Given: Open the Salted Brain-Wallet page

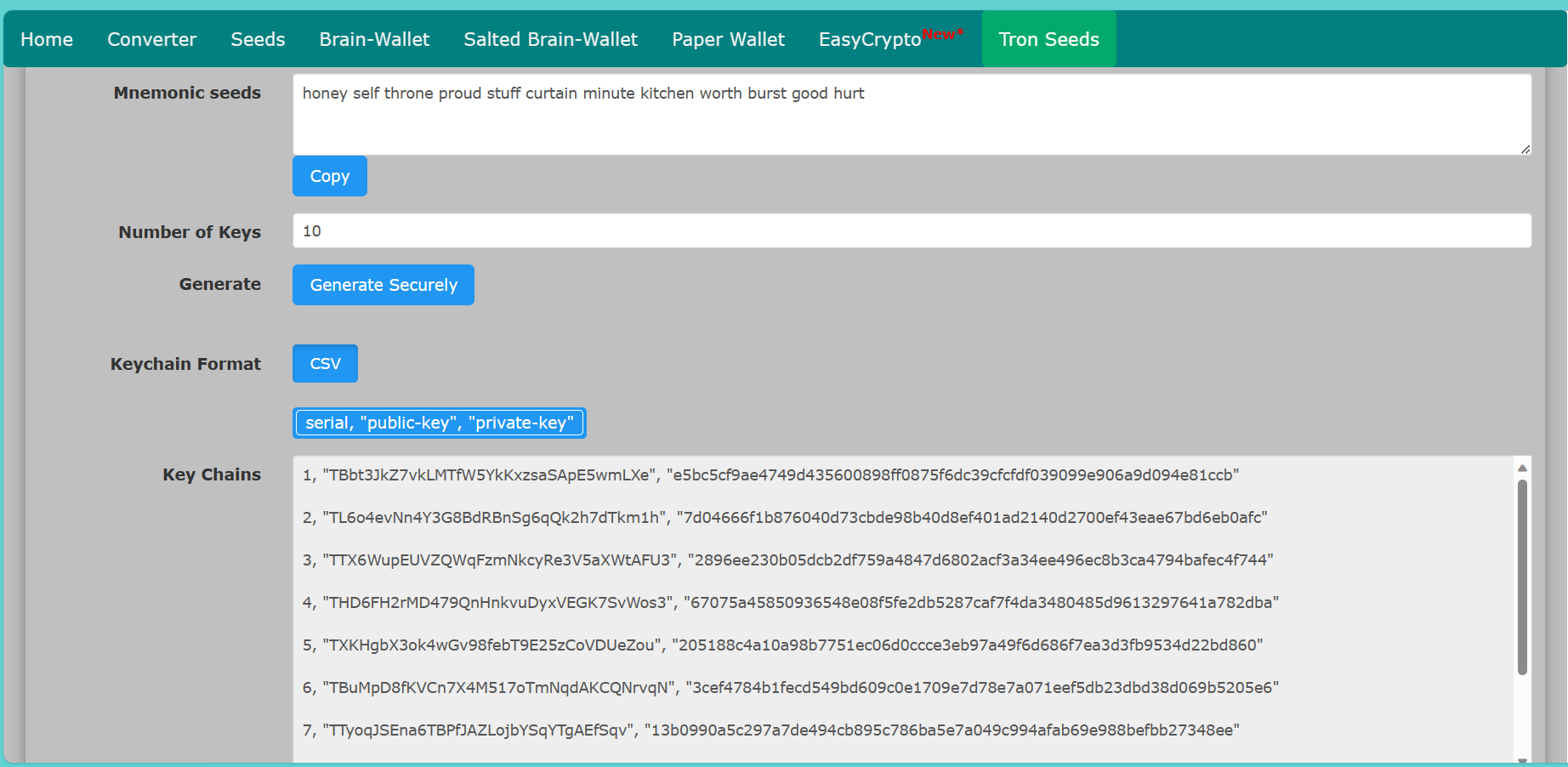Looking at the screenshot, I should (551, 39).
